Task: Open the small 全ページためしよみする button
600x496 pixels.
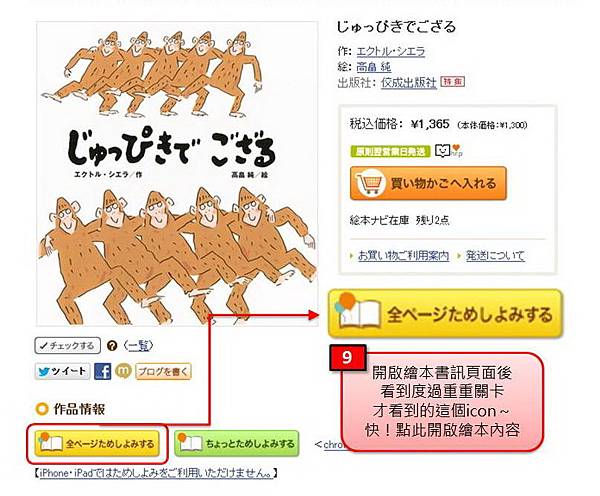Action: coord(97,443)
